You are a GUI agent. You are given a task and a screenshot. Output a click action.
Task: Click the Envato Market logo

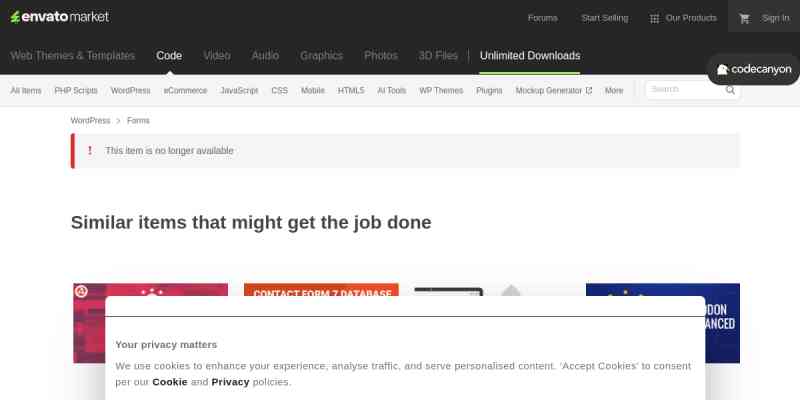point(60,17)
